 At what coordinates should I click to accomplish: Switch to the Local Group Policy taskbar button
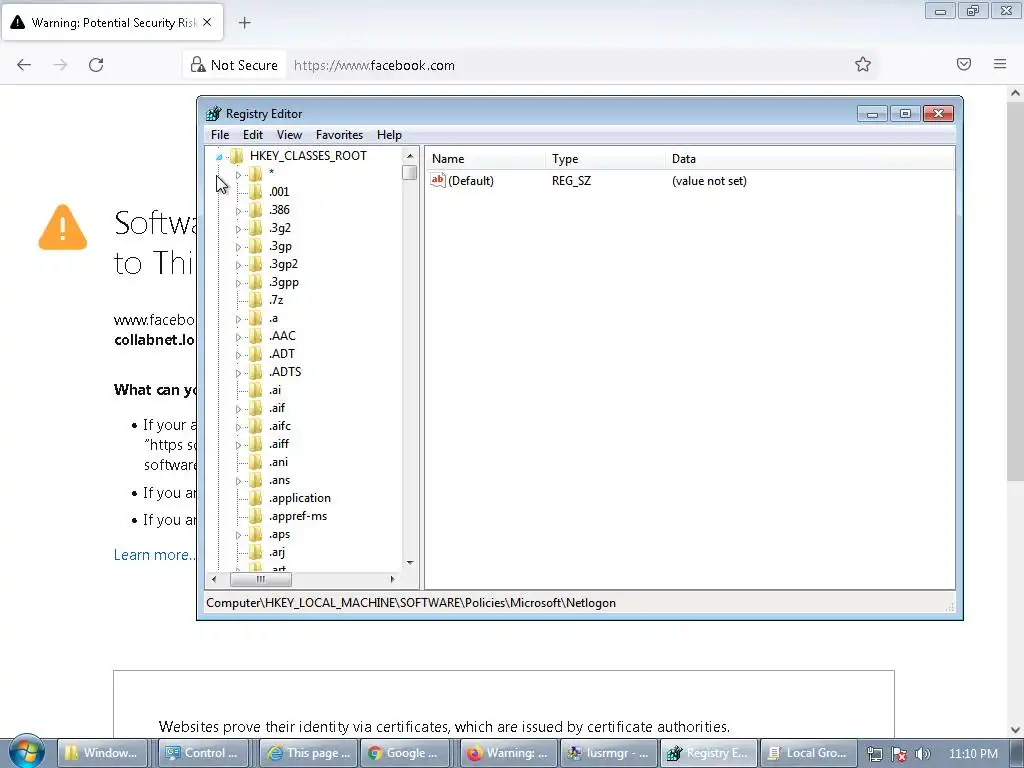coord(809,753)
